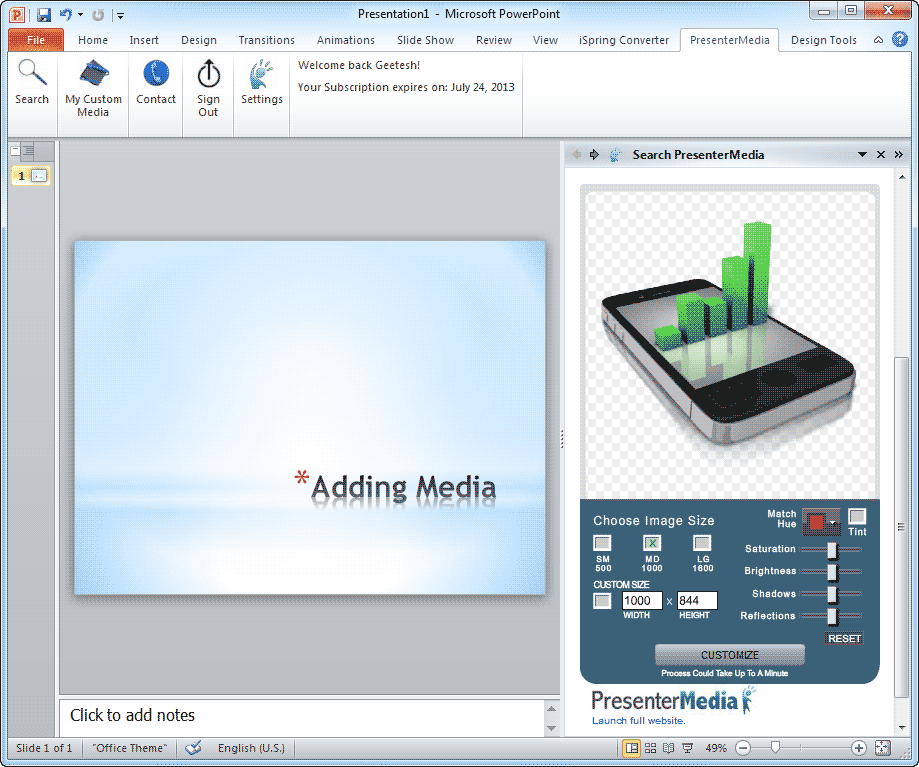The image size is (919, 767).
Task: Click the spell check status icon
Action: pos(193,748)
